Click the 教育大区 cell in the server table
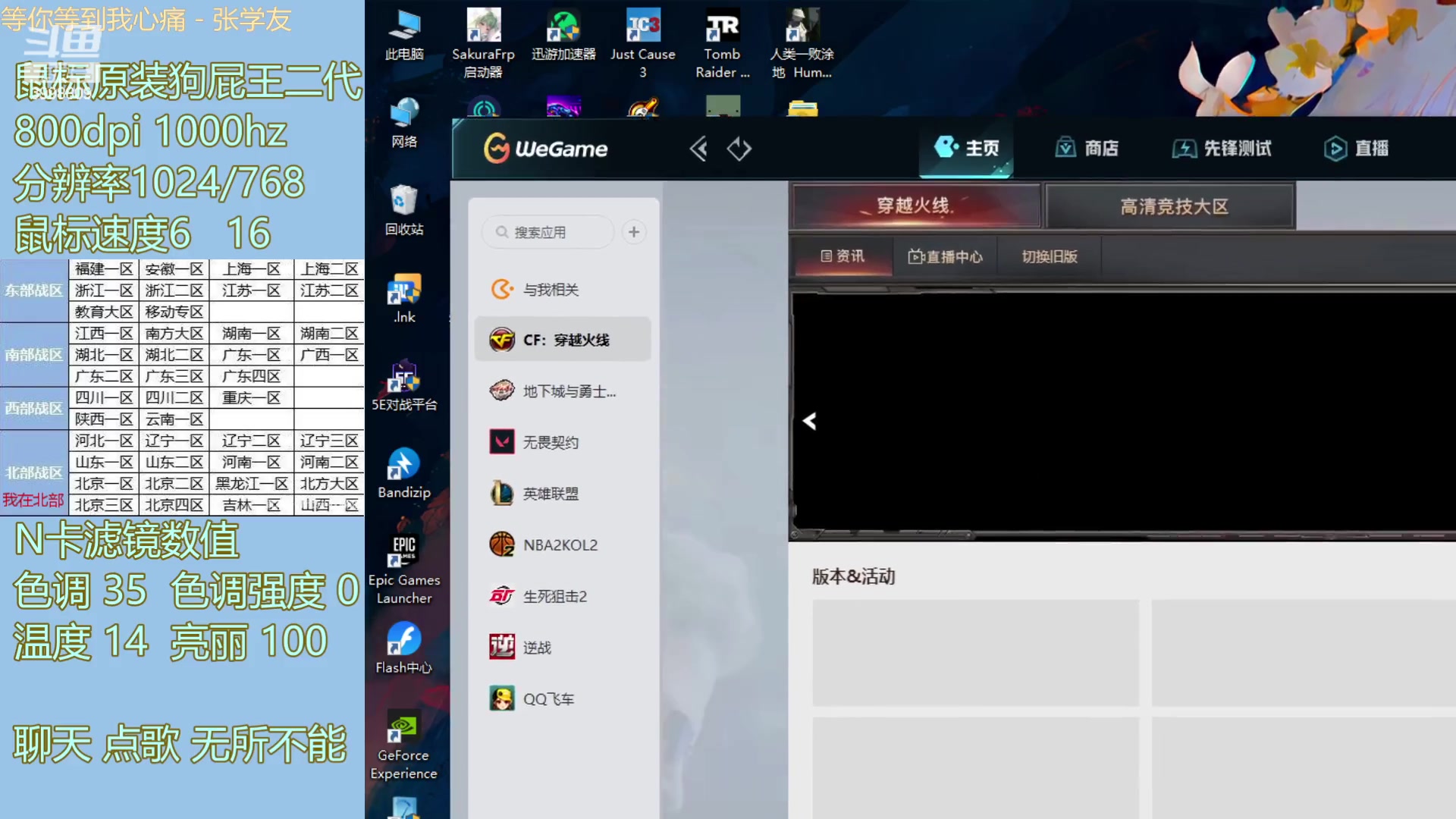Image resolution: width=1456 pixels, height=819 pixels. [x=104, y=312]
